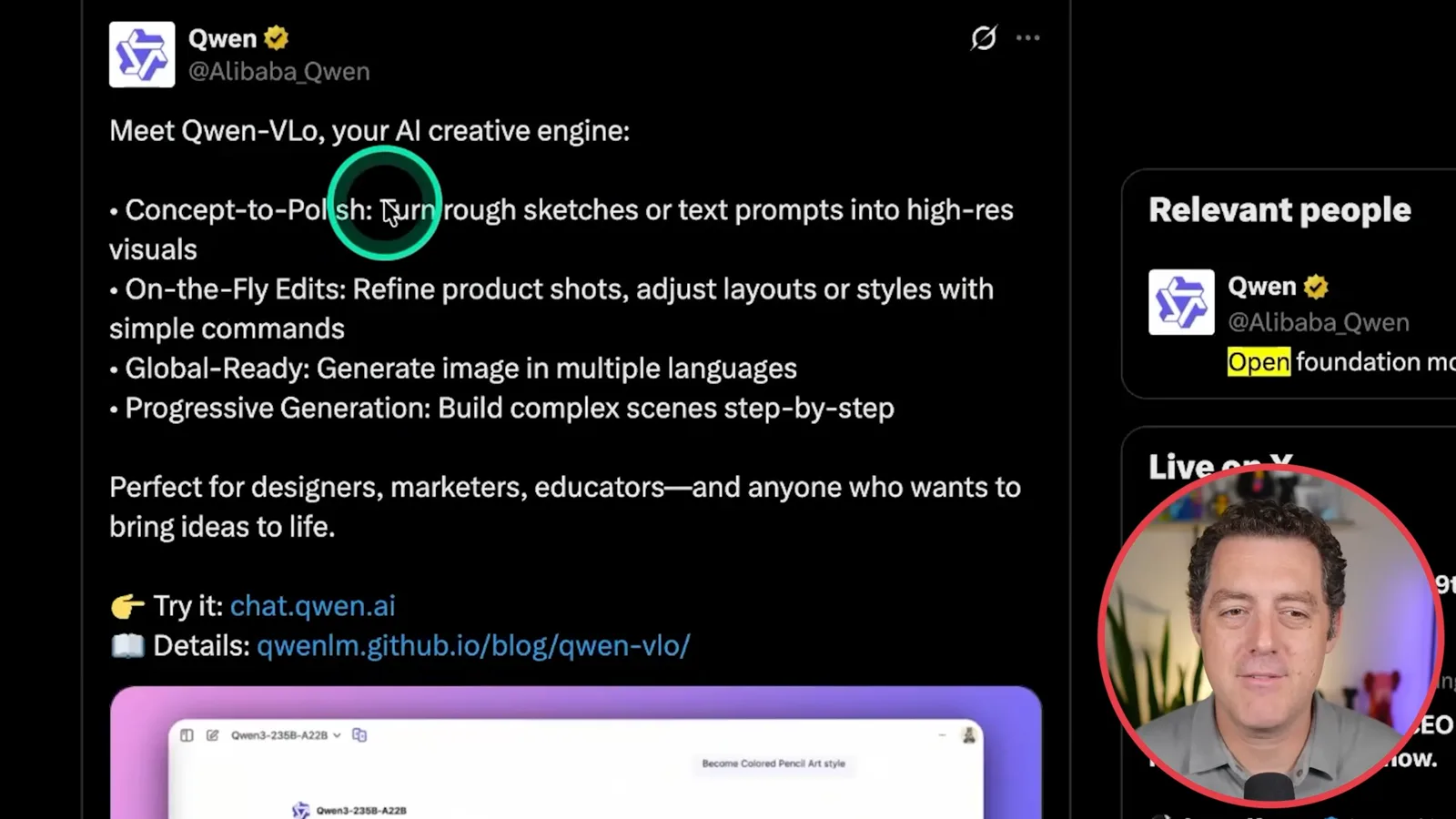Click the 'Qwen3-235B-A22B' response label in the preview
This screenshot has width=1456, height=819.
[361, 810]
